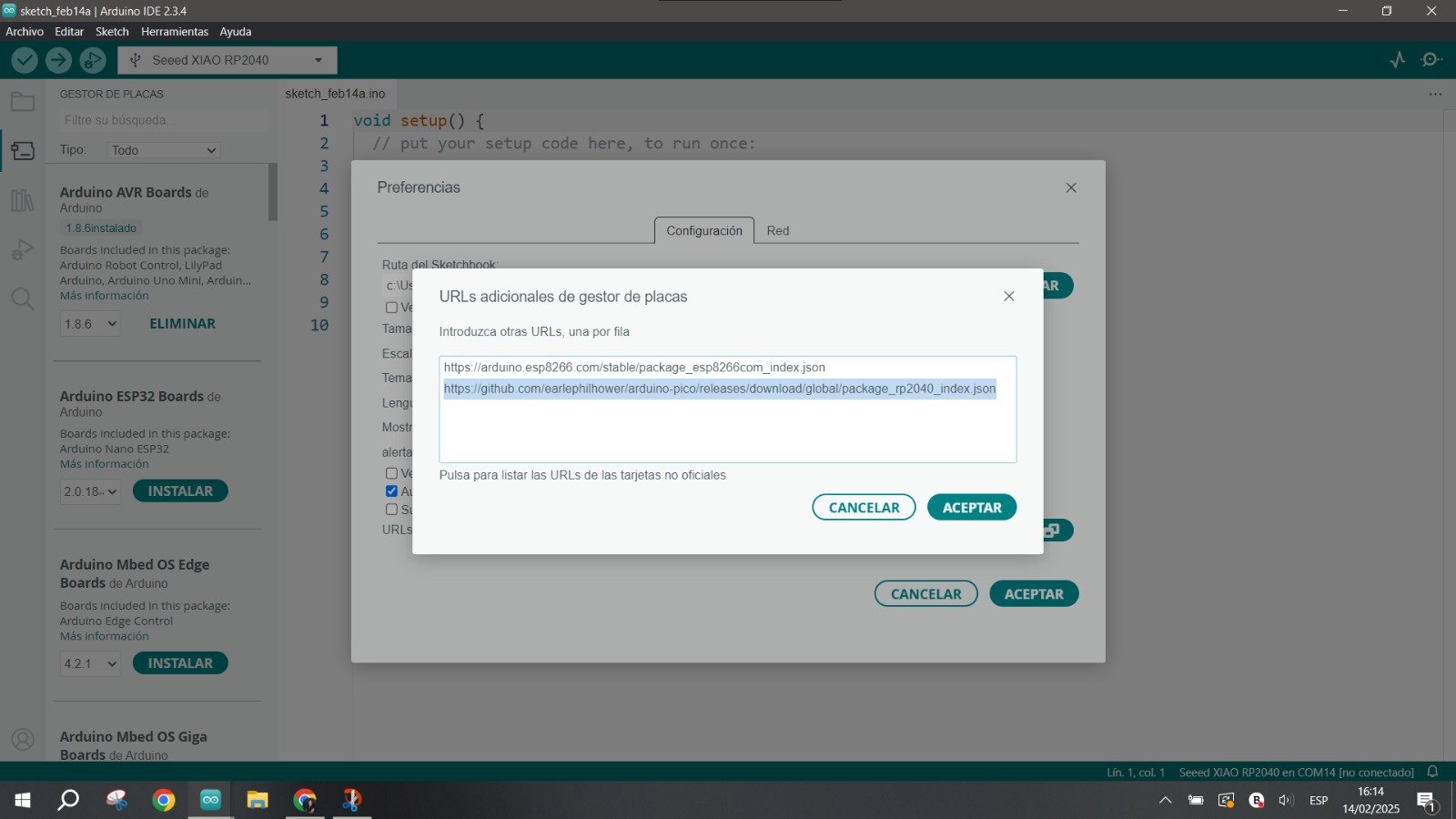
Task: Open the Debug panel in the sidebar
Action: tap(23, 249)
